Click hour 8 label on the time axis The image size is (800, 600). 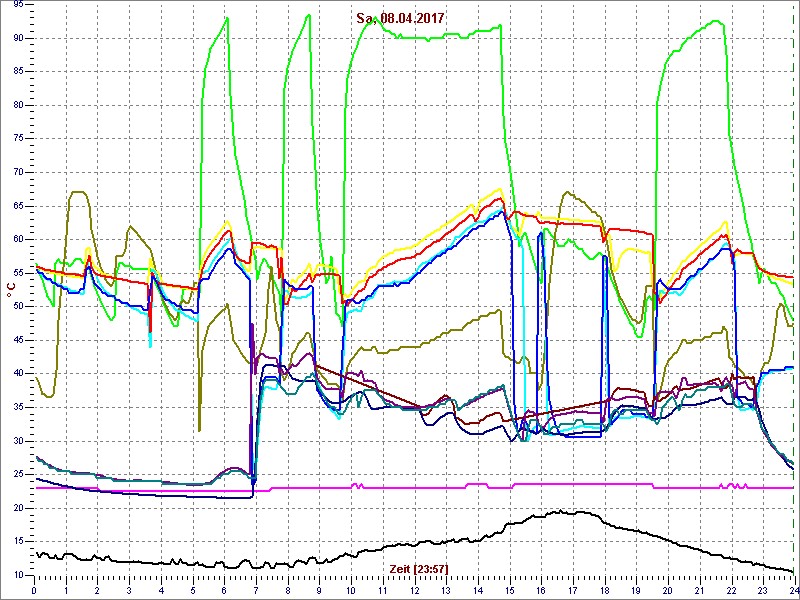[x=288, y=589]
